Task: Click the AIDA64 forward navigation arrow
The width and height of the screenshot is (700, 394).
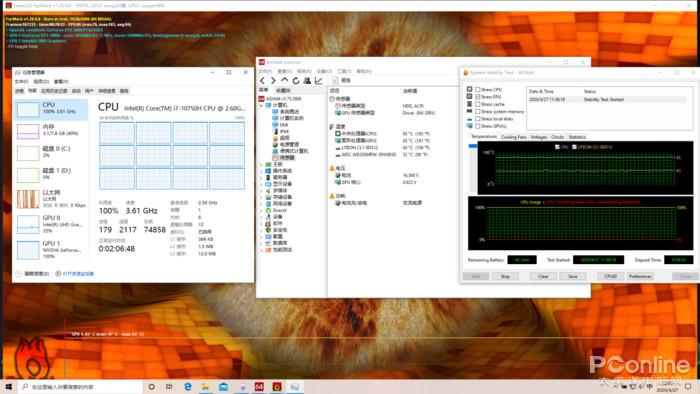Action: 273,81
